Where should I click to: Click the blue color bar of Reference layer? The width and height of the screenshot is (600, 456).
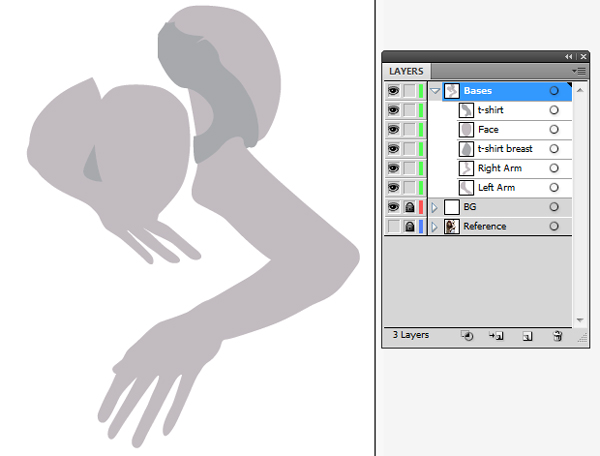tap(421, 226)
